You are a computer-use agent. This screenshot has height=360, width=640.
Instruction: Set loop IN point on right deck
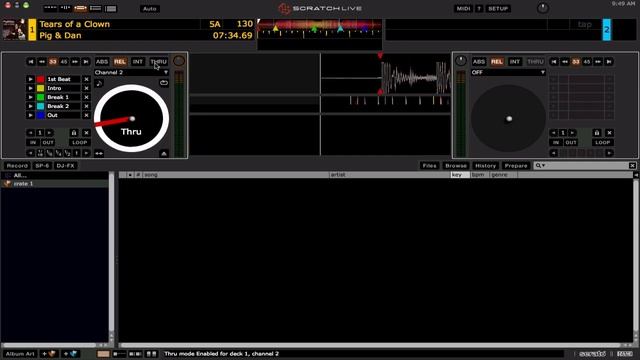point(556,142)
